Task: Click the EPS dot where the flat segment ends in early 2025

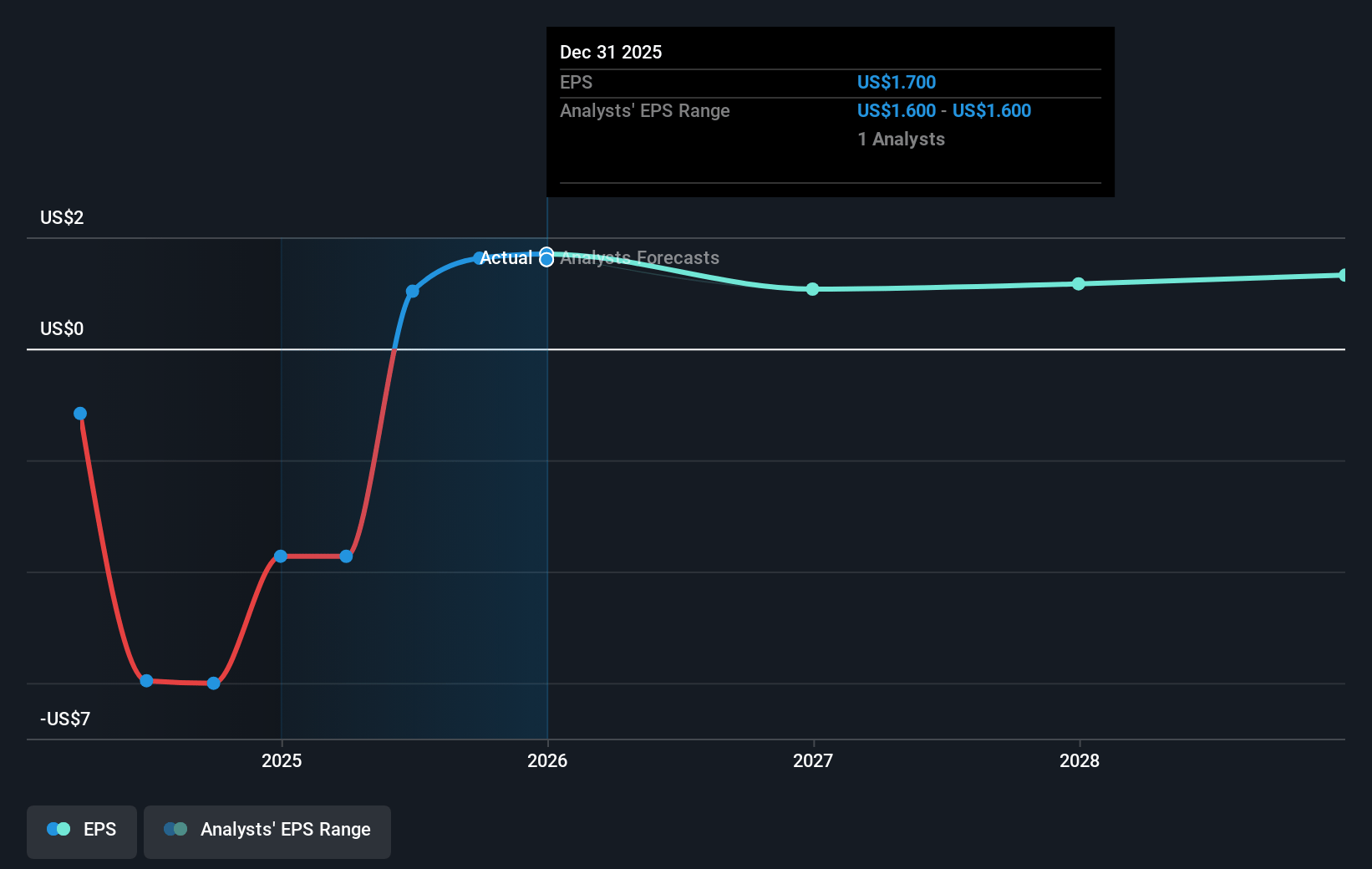Action: [346, 556]
